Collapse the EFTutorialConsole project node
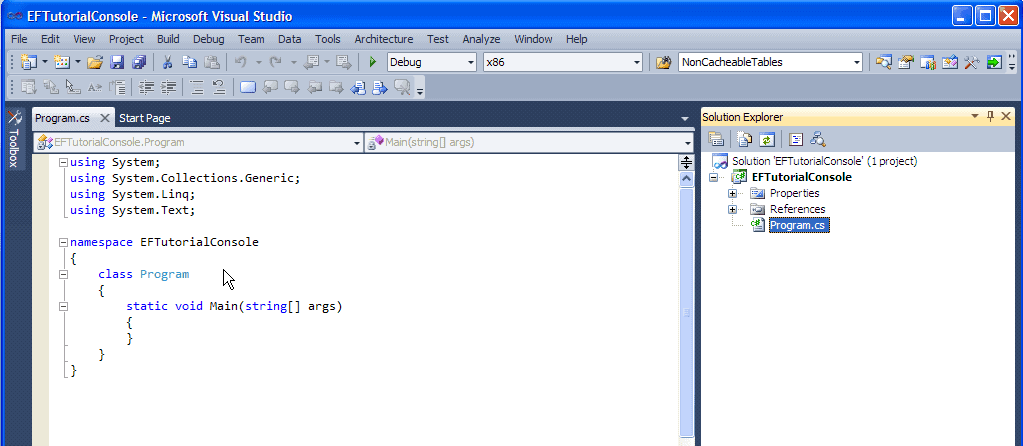 (713, 177)
